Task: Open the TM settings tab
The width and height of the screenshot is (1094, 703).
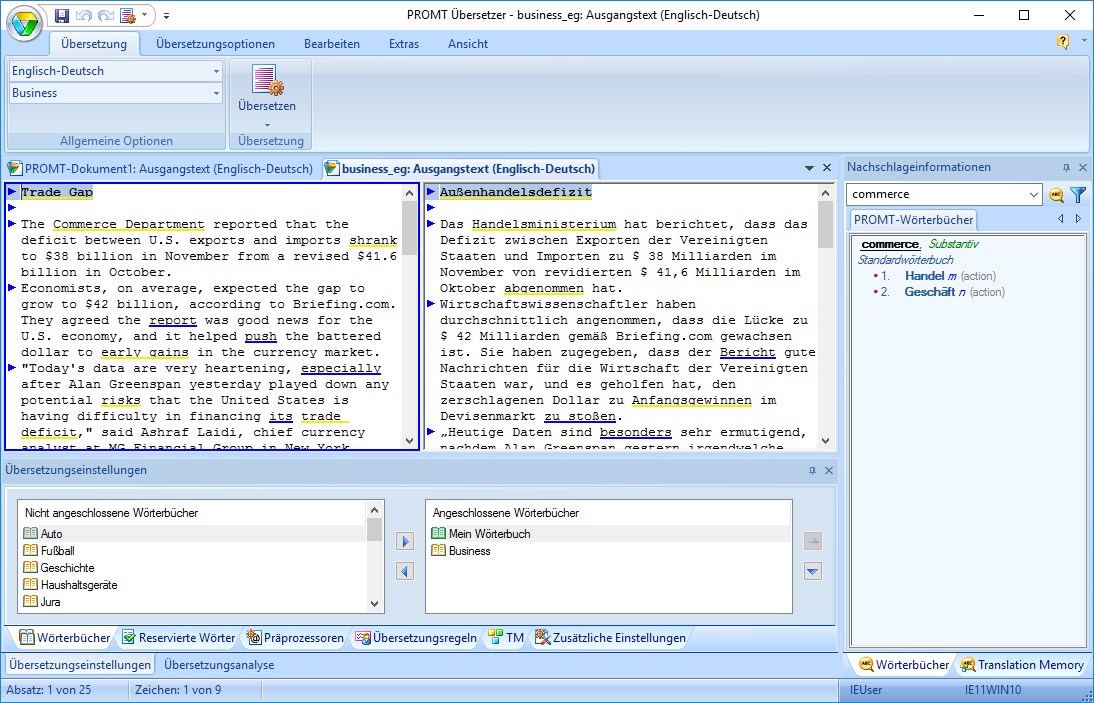Action: tap(506, 637)
